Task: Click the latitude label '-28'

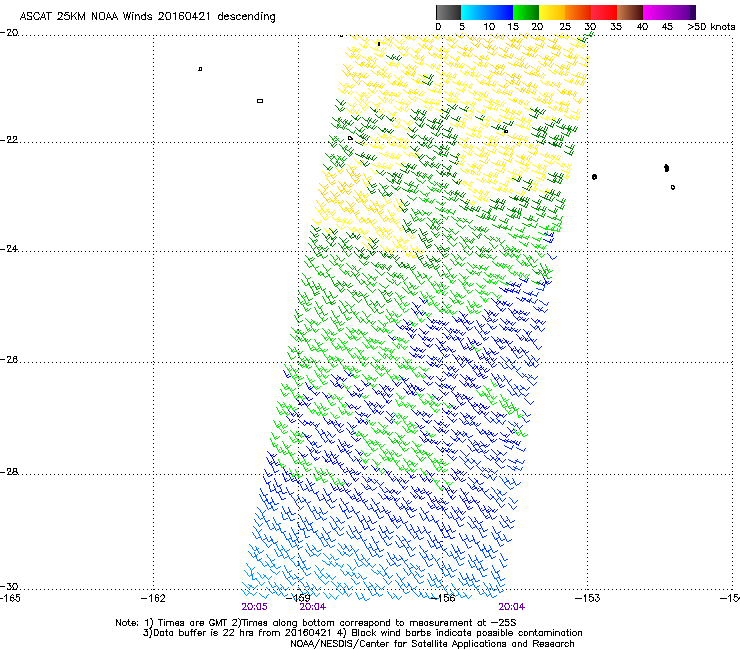Action: click(x=10, y=472)
